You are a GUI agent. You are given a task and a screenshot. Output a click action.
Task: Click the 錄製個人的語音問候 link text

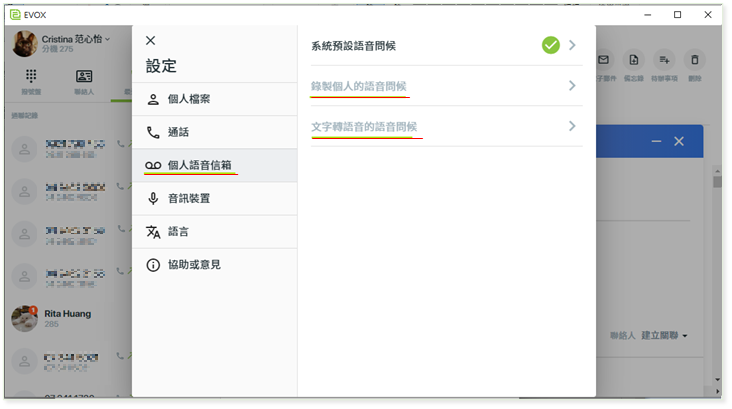(359, 87)
